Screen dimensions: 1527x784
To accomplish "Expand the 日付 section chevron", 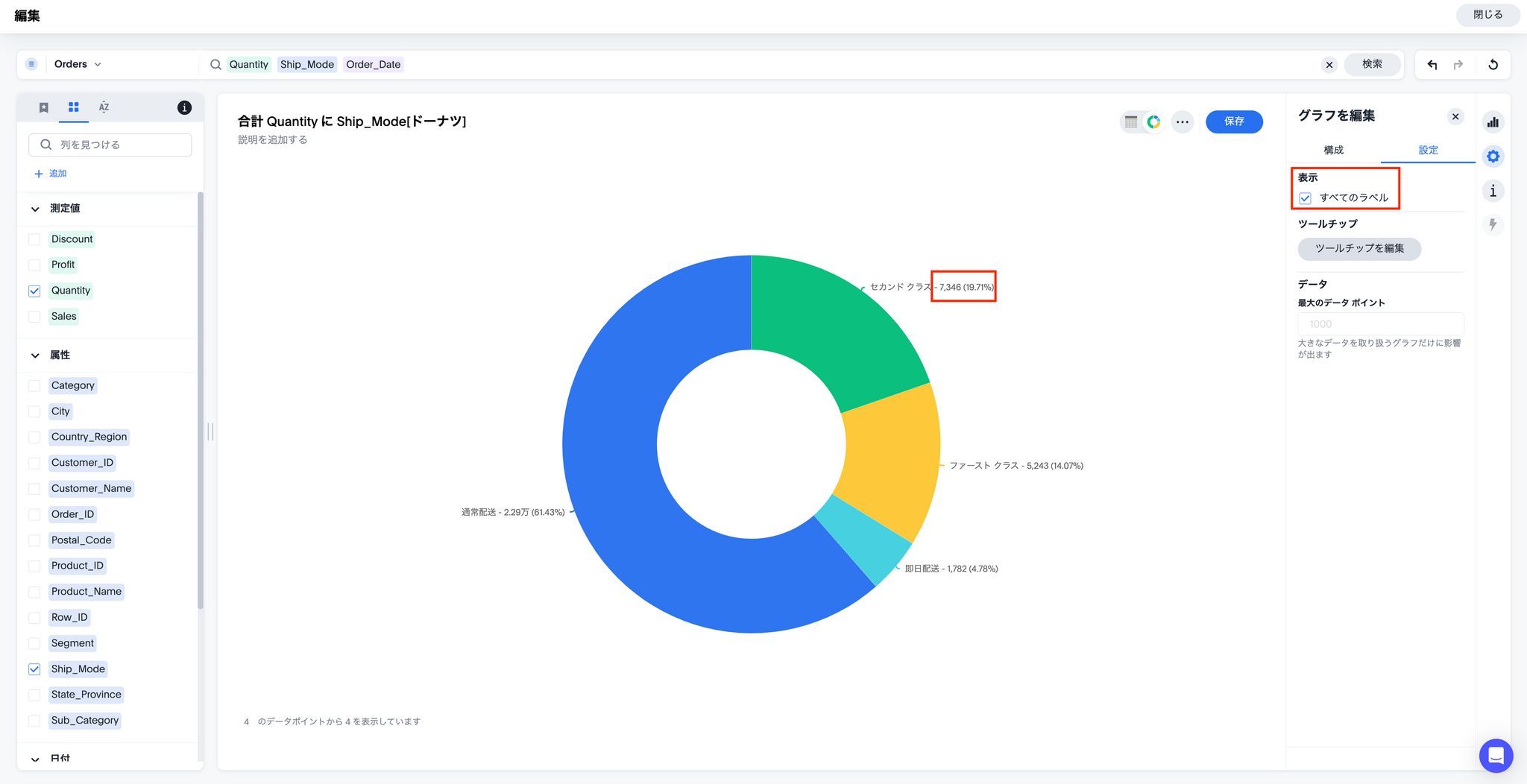I will click(35, 759).
